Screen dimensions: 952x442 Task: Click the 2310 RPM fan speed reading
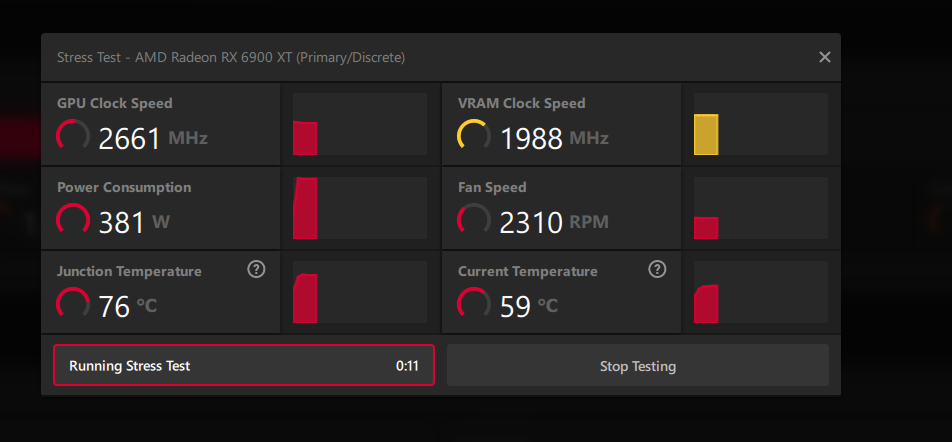tap(531, 222)
